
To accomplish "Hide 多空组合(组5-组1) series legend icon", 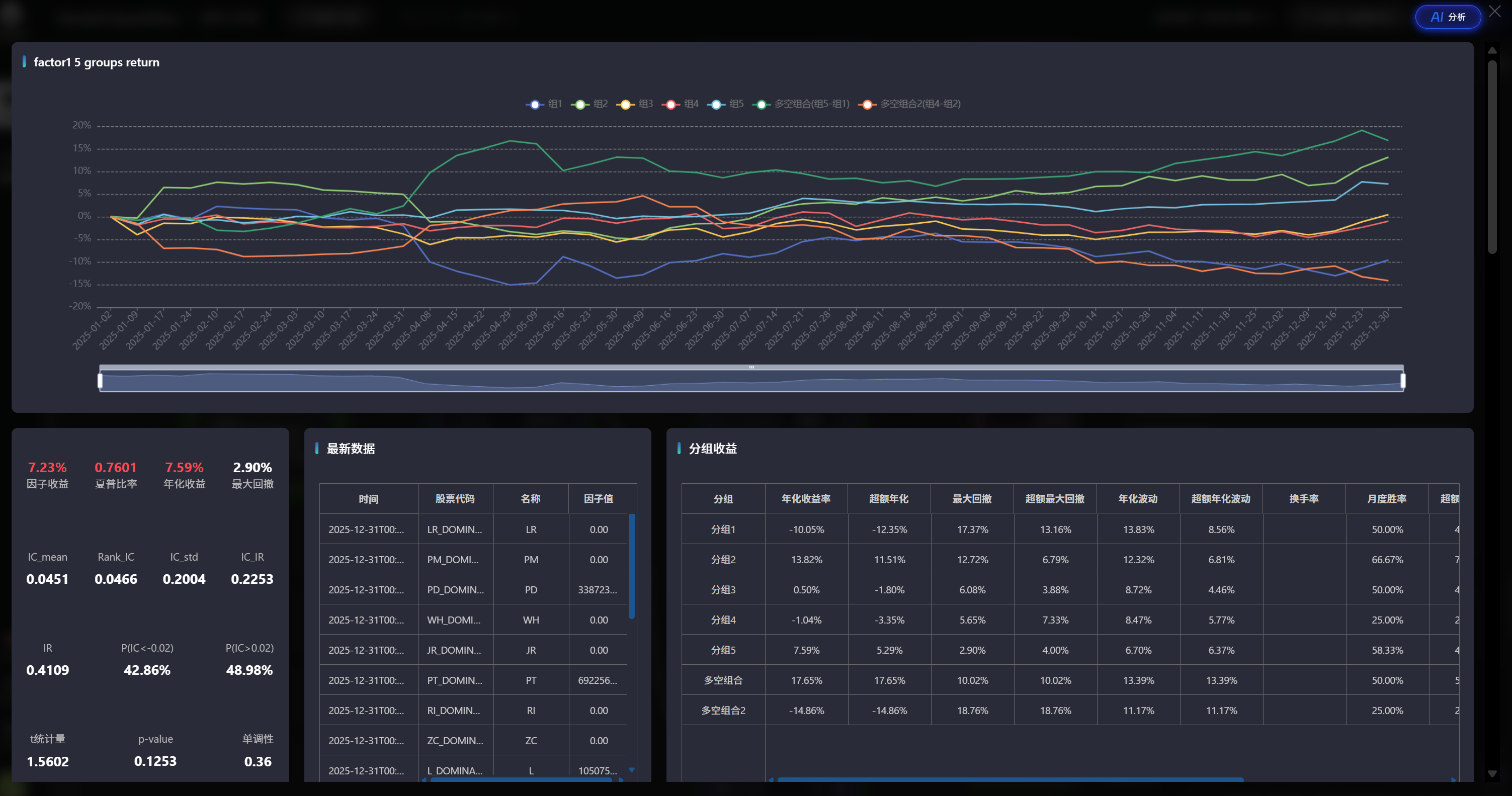I will [x=762, y=105].
